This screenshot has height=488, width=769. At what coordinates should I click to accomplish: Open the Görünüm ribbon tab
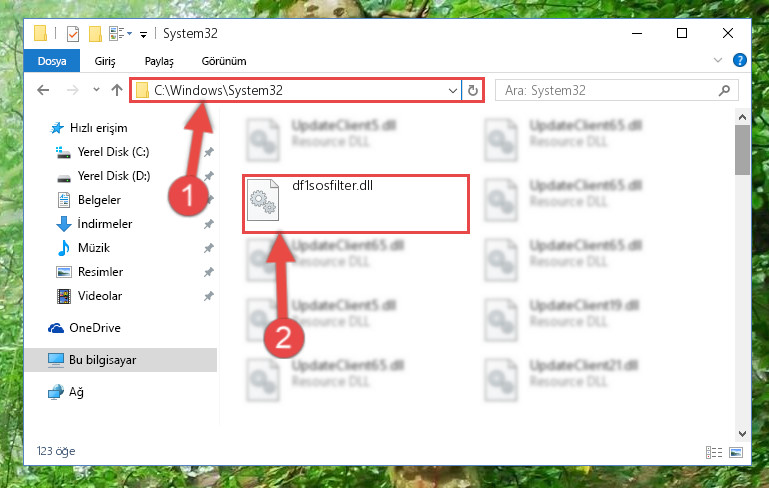pyautogui.click(x=224, y=61)
